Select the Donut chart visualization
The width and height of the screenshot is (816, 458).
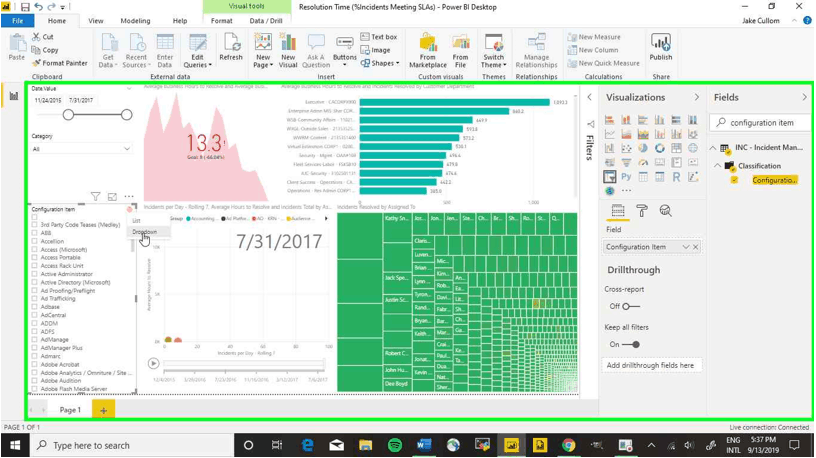pyautogui.click(x=659, y=148)
